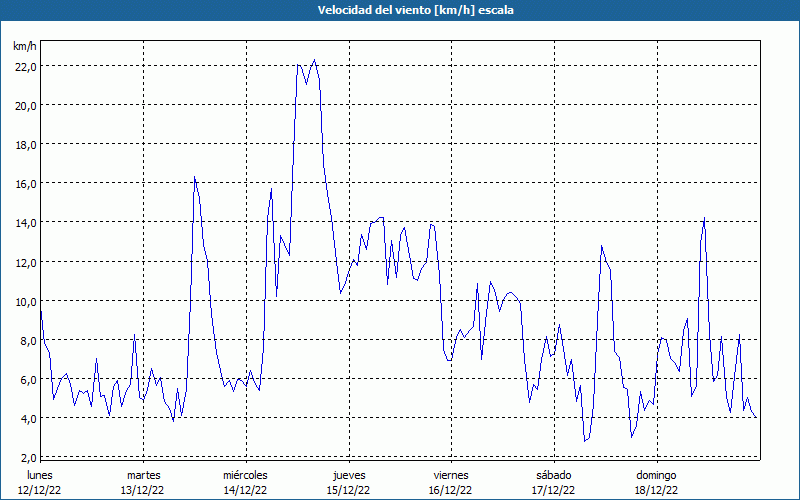Click the '4,0' axis value
The height and width of the screenshot is (500, 800).
(x=28, y=418)
